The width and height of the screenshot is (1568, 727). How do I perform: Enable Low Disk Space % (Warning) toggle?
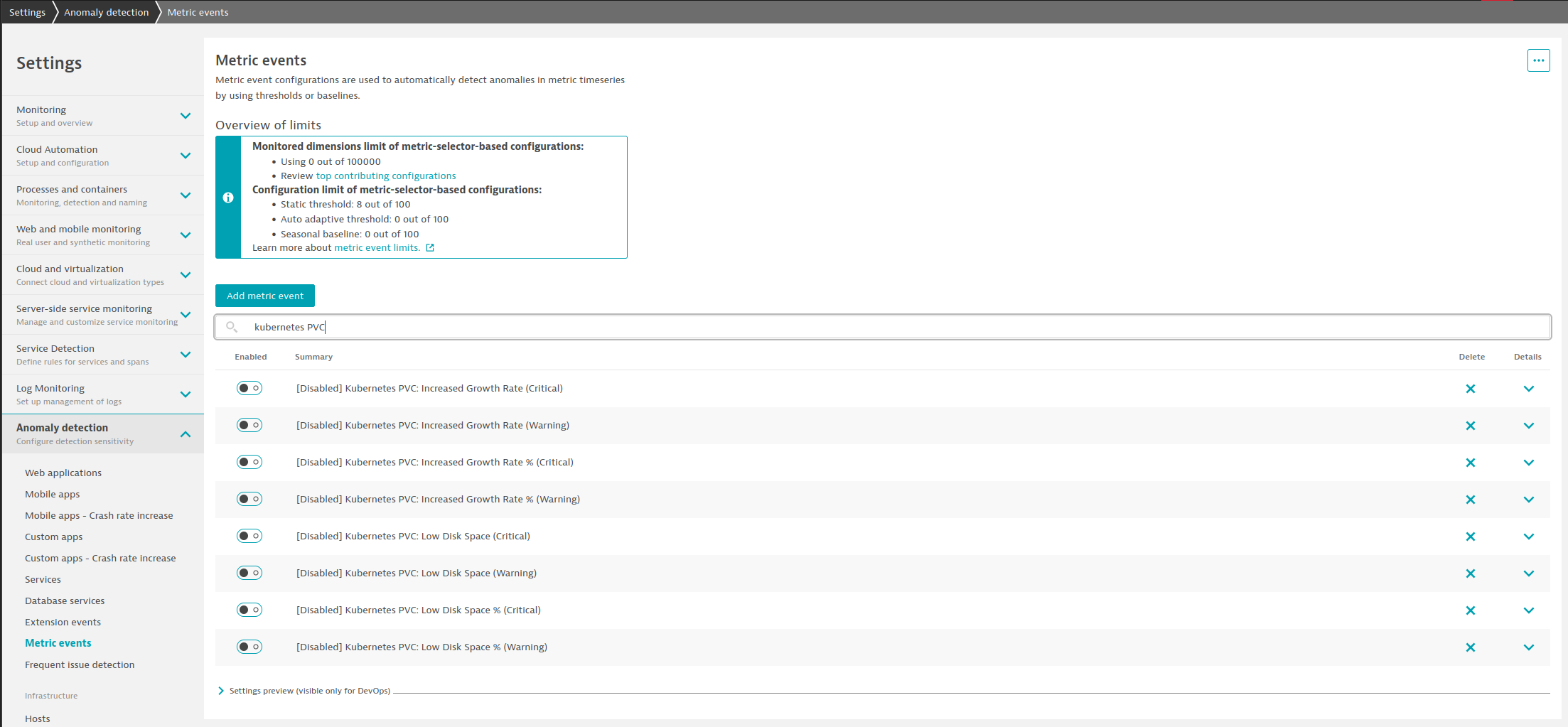click(249, 647)
